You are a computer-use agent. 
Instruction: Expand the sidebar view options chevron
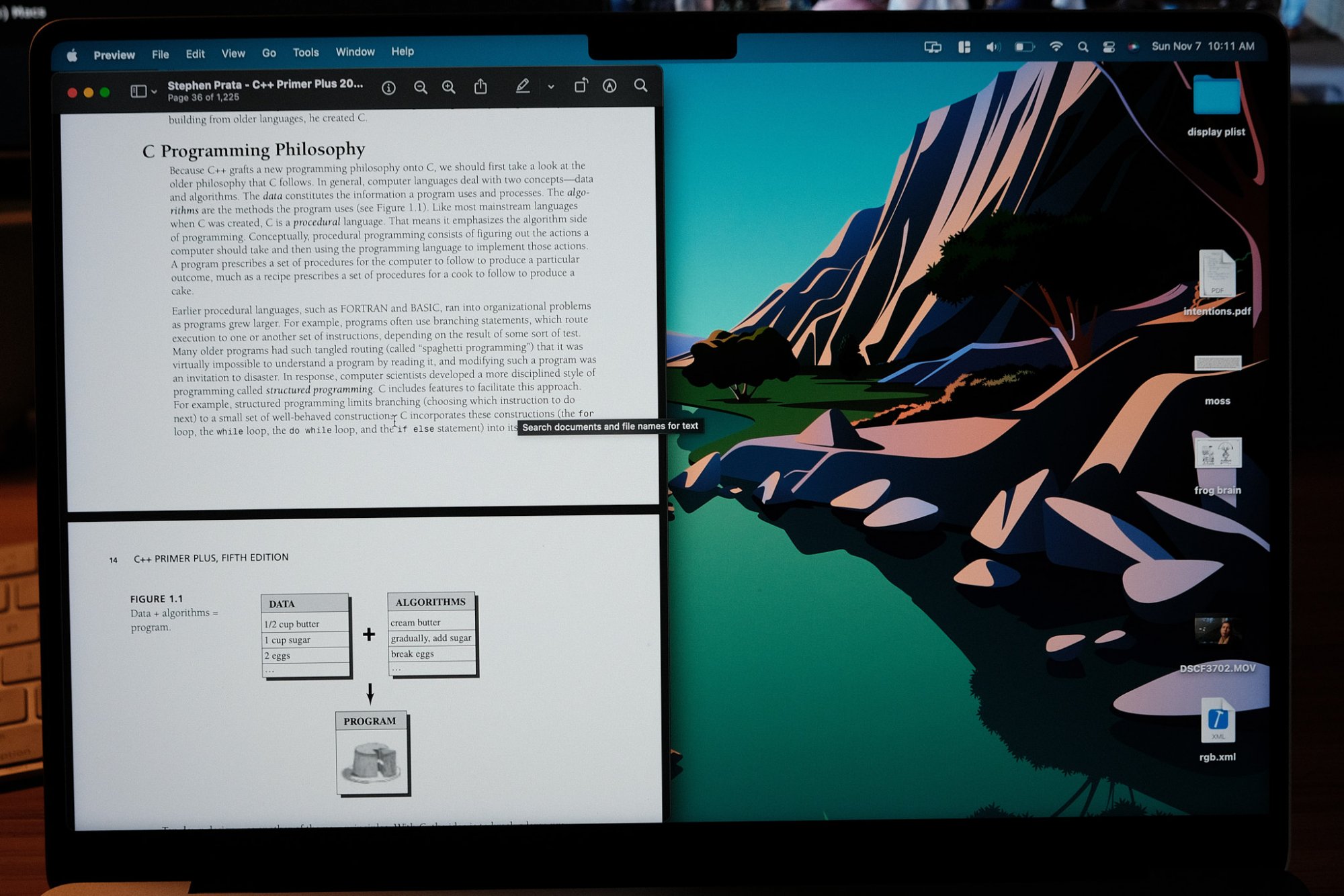click(155, 91)
